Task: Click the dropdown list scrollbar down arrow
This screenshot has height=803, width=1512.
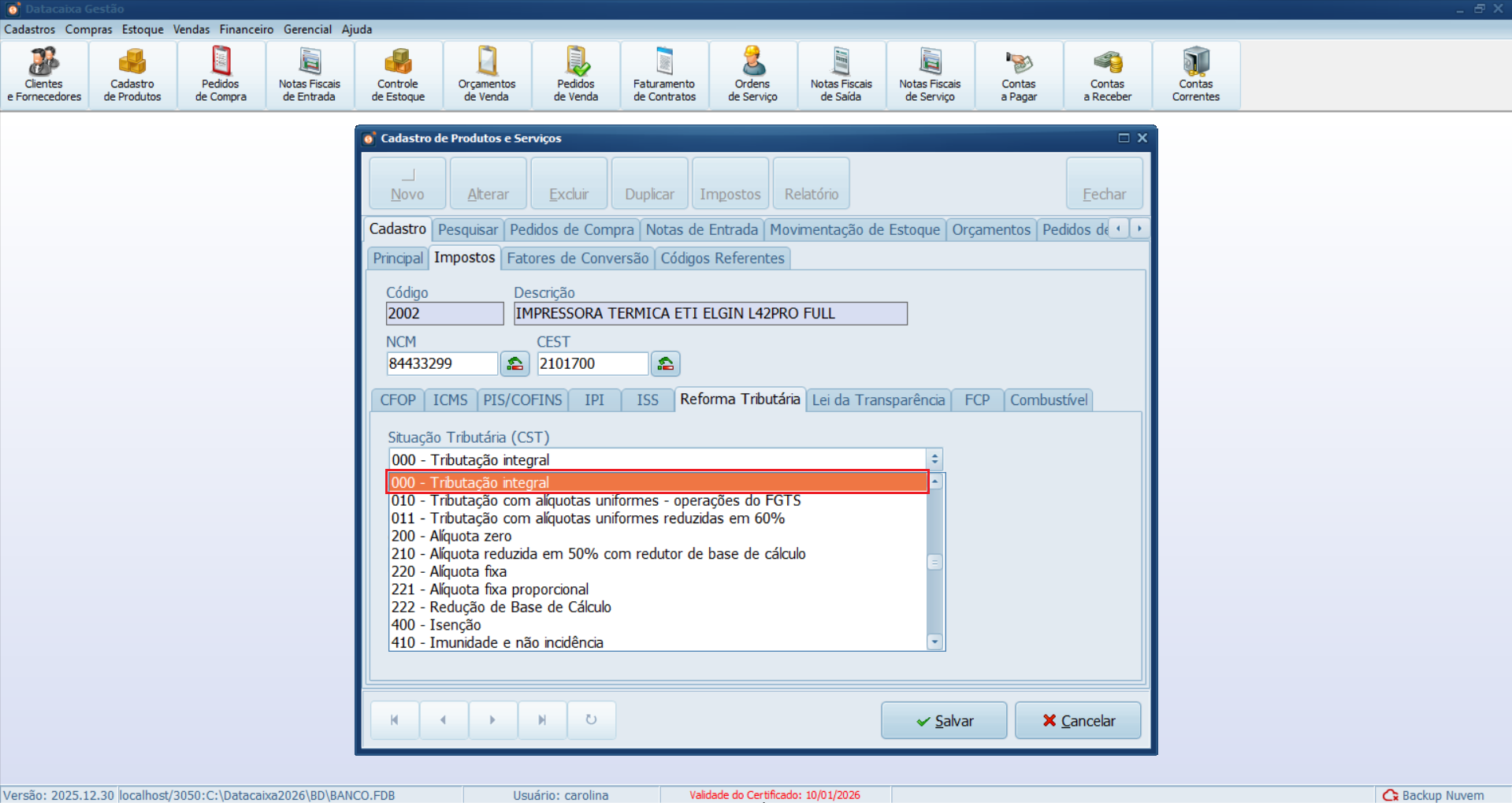Action: [x=935, y=642]
